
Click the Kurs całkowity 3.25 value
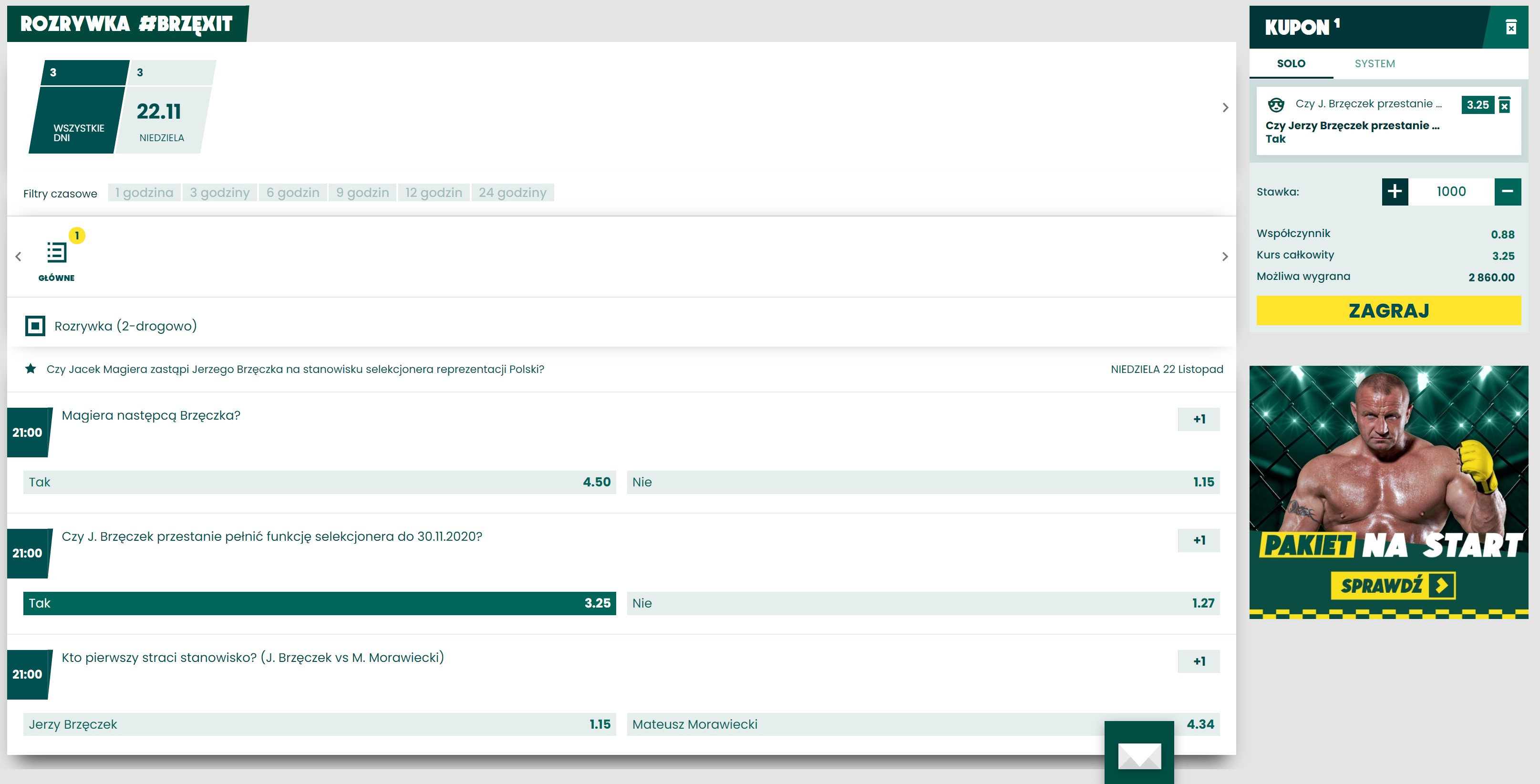click(1503, 256)
